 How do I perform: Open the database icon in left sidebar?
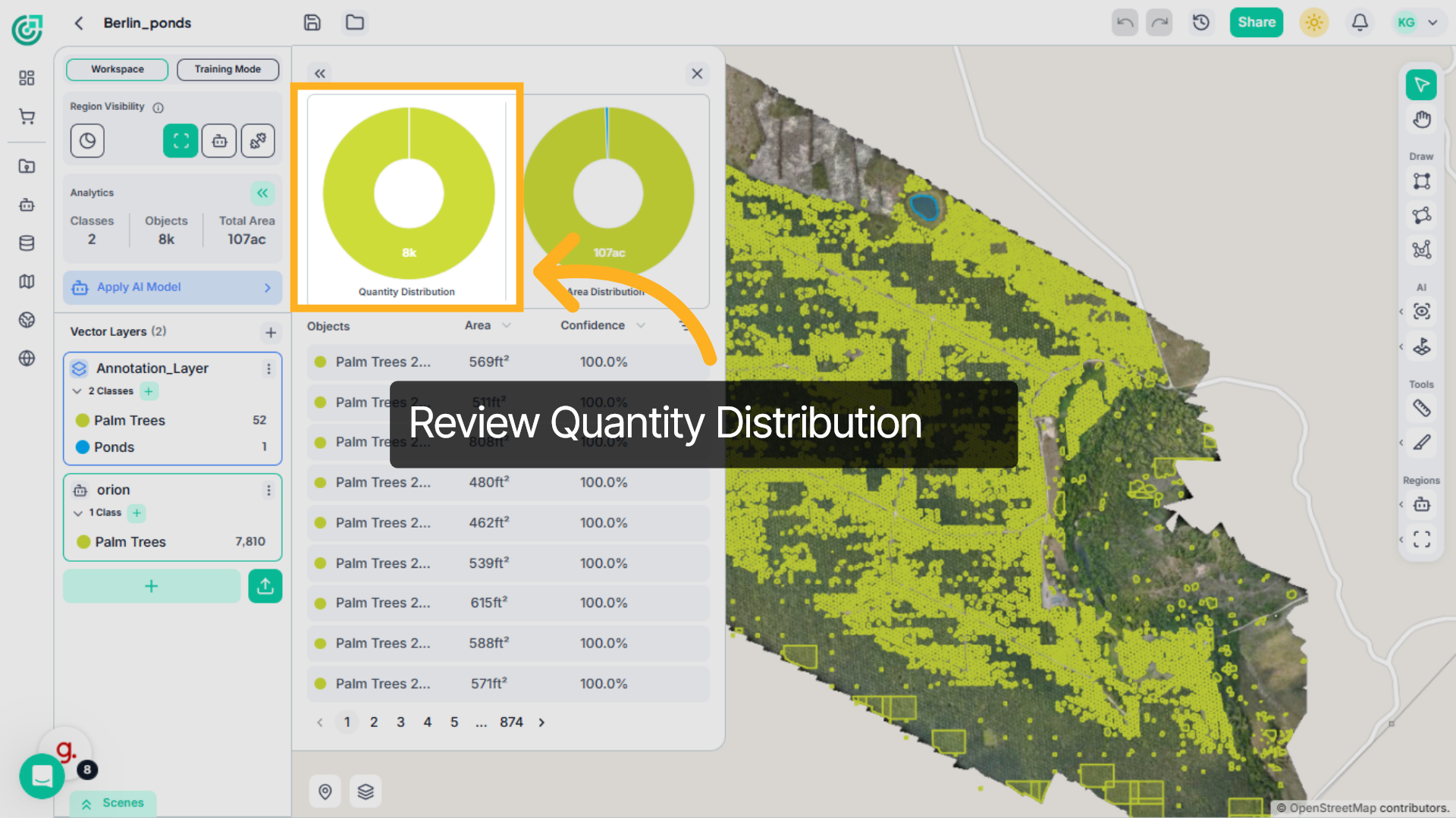27,243
